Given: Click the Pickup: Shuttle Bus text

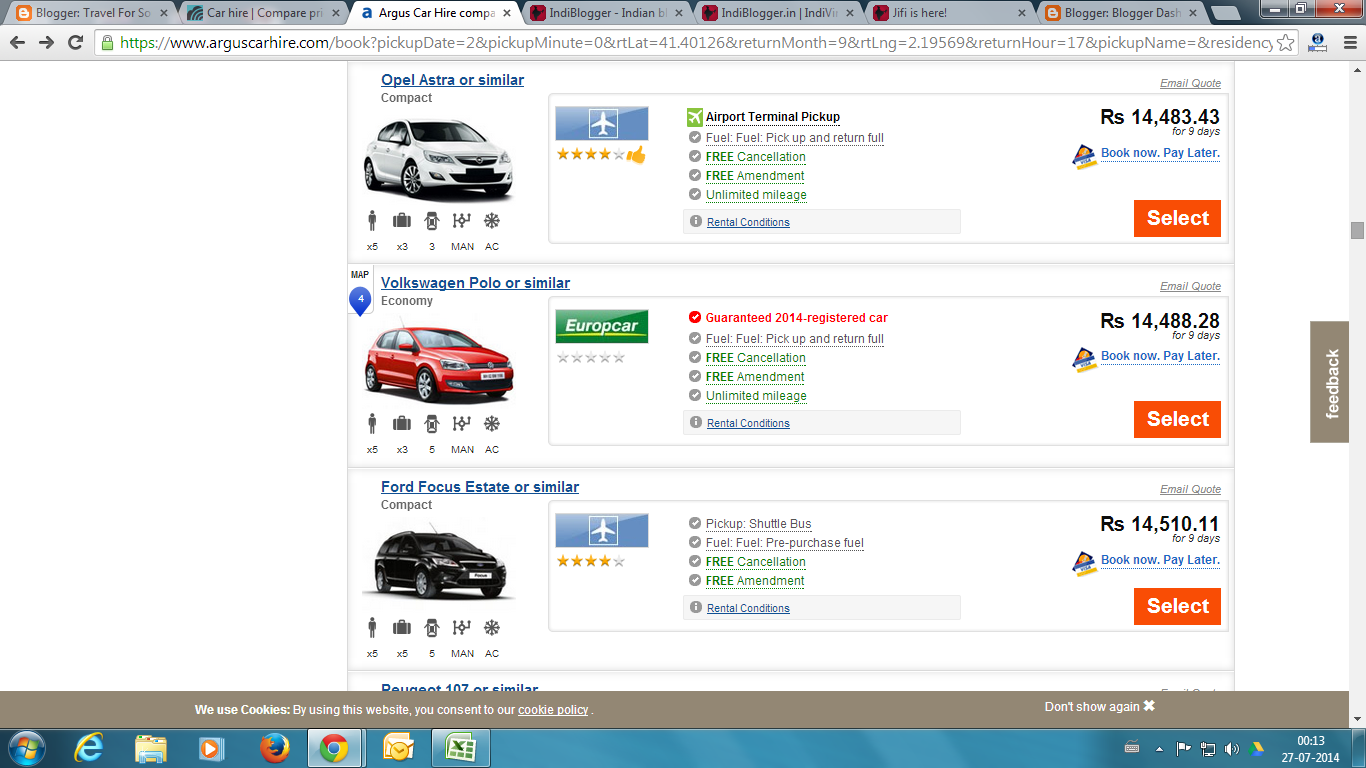Looking at the screenshot, I should 758,524.
